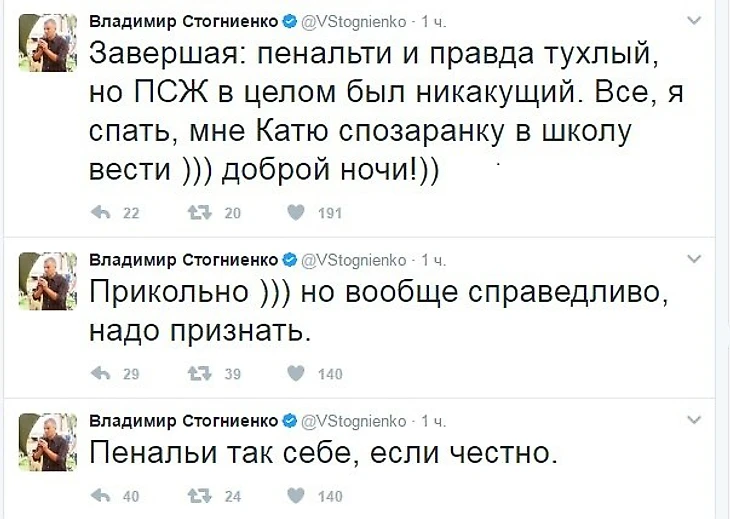730x519 pixels.
Task: Retweet the 'Прикольно' tweet
Action: click(x=197, y=374)
